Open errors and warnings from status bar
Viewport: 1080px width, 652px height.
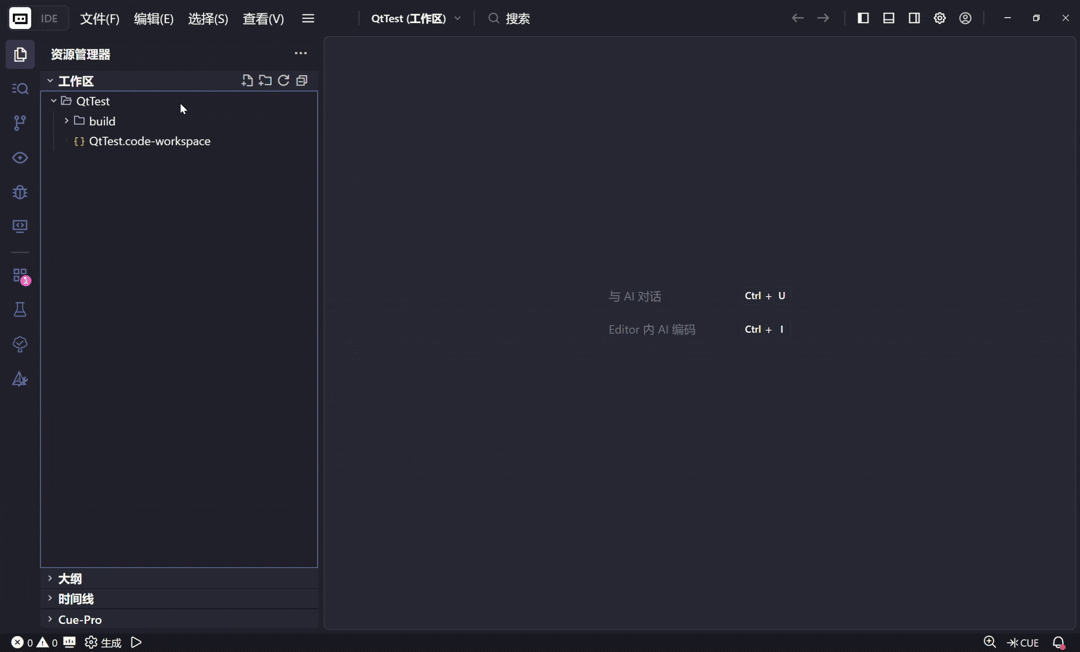(x=30, y=643)
